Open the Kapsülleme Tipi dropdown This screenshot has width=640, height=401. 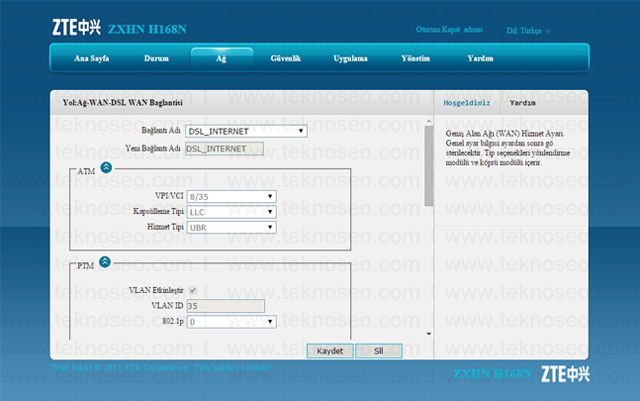[231, 212]
